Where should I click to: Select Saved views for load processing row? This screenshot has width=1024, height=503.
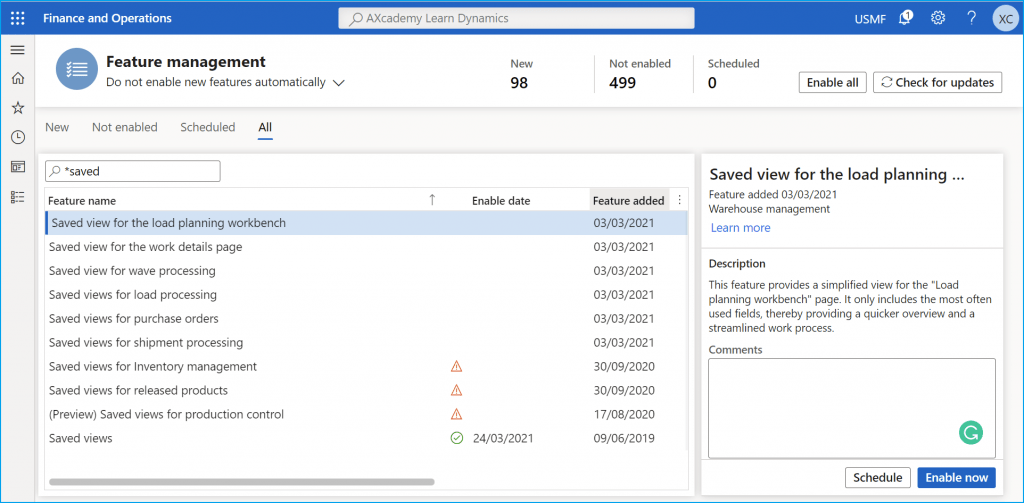point(366,295)
